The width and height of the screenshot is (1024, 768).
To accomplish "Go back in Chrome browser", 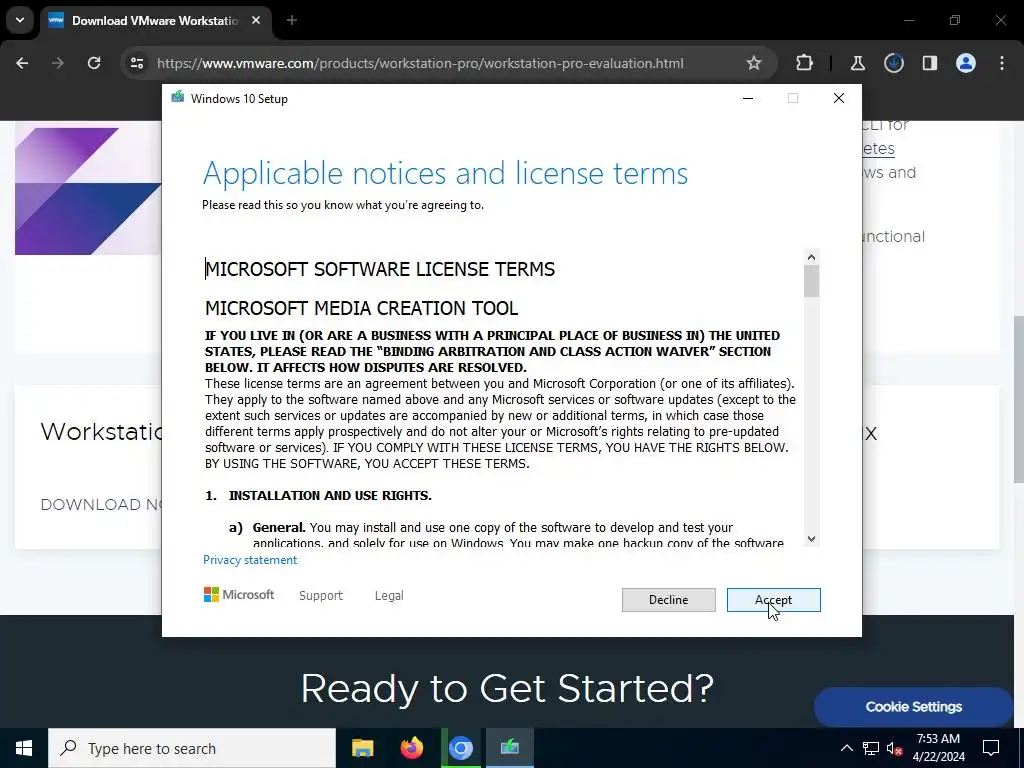I will 22,63.
